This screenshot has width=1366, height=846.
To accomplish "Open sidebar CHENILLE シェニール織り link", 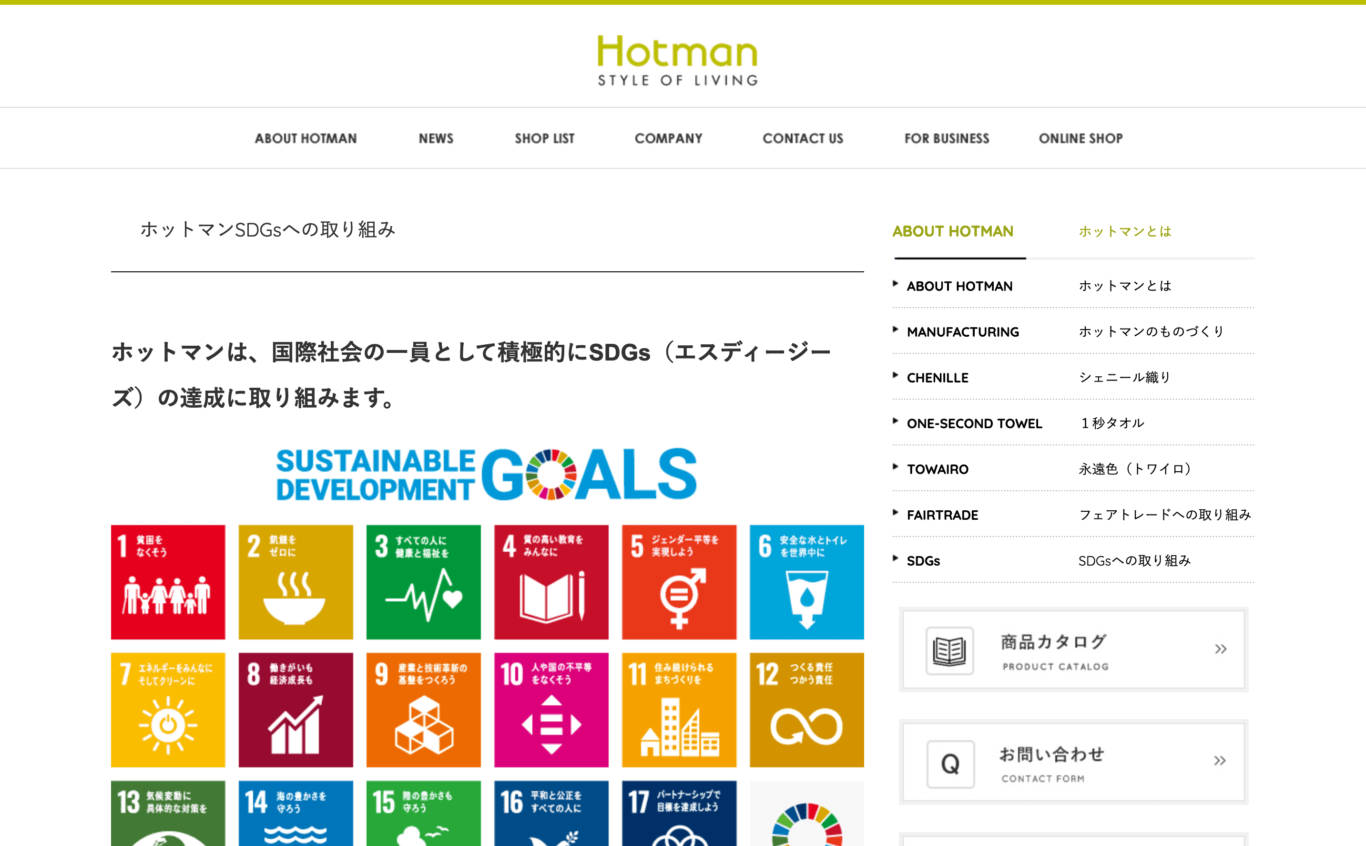I will [x=1073, y=378].
